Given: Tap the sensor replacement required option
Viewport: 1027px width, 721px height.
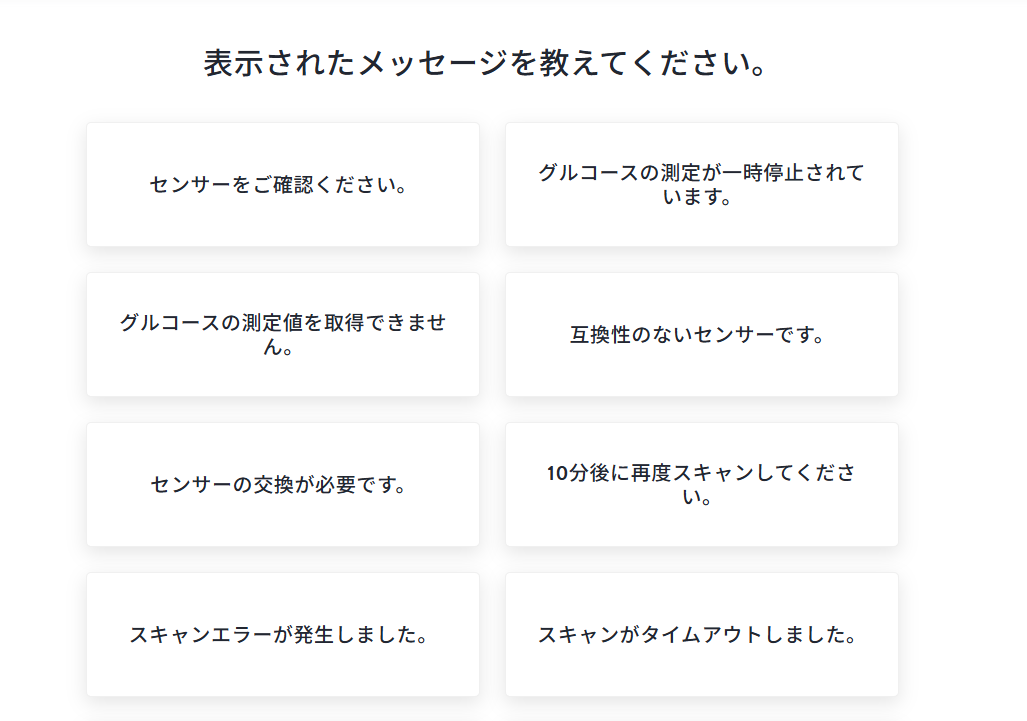Looking at the screenshot, I should click(282, 485).
